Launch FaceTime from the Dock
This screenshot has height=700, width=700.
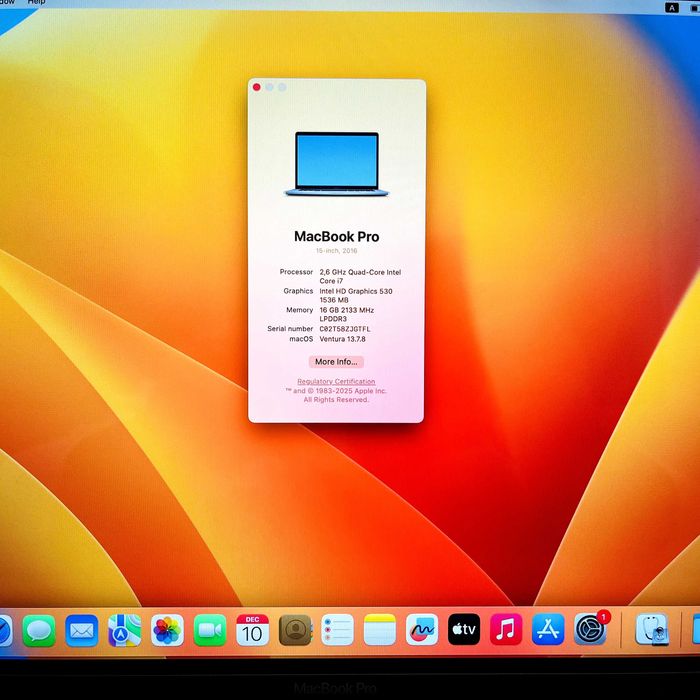[210, 630]
